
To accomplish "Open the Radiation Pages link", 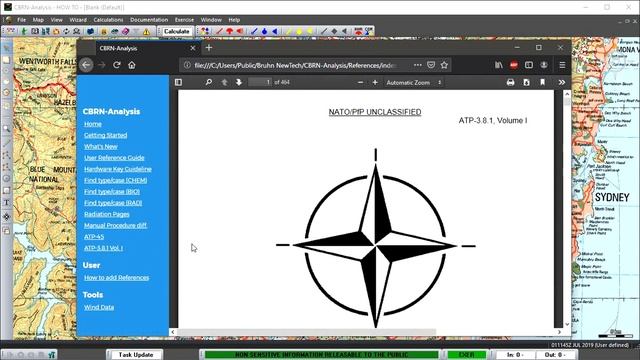I will (107, 214).
